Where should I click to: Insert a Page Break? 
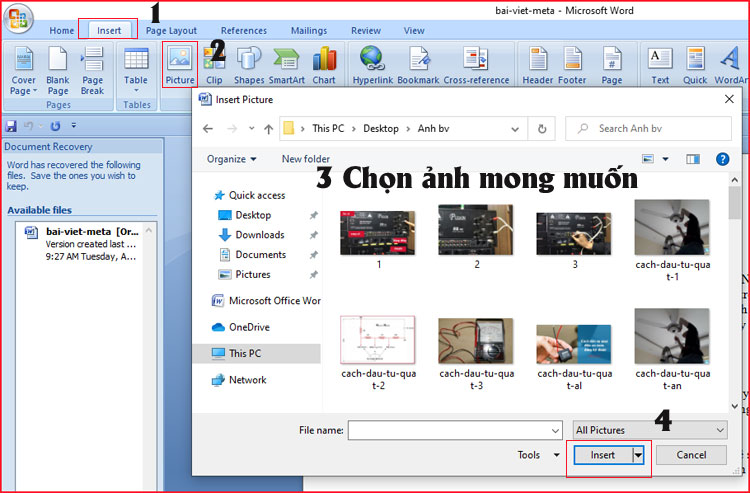(x=92, y=71)
